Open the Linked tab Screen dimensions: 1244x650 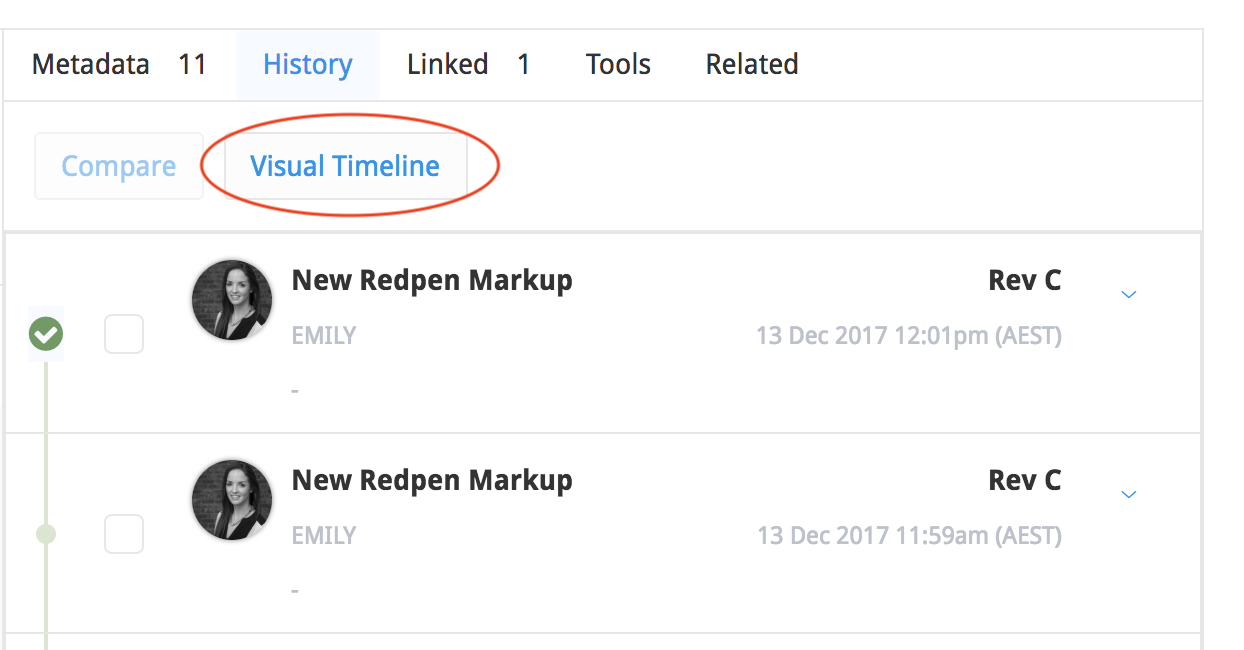click(x=468, y=65)
